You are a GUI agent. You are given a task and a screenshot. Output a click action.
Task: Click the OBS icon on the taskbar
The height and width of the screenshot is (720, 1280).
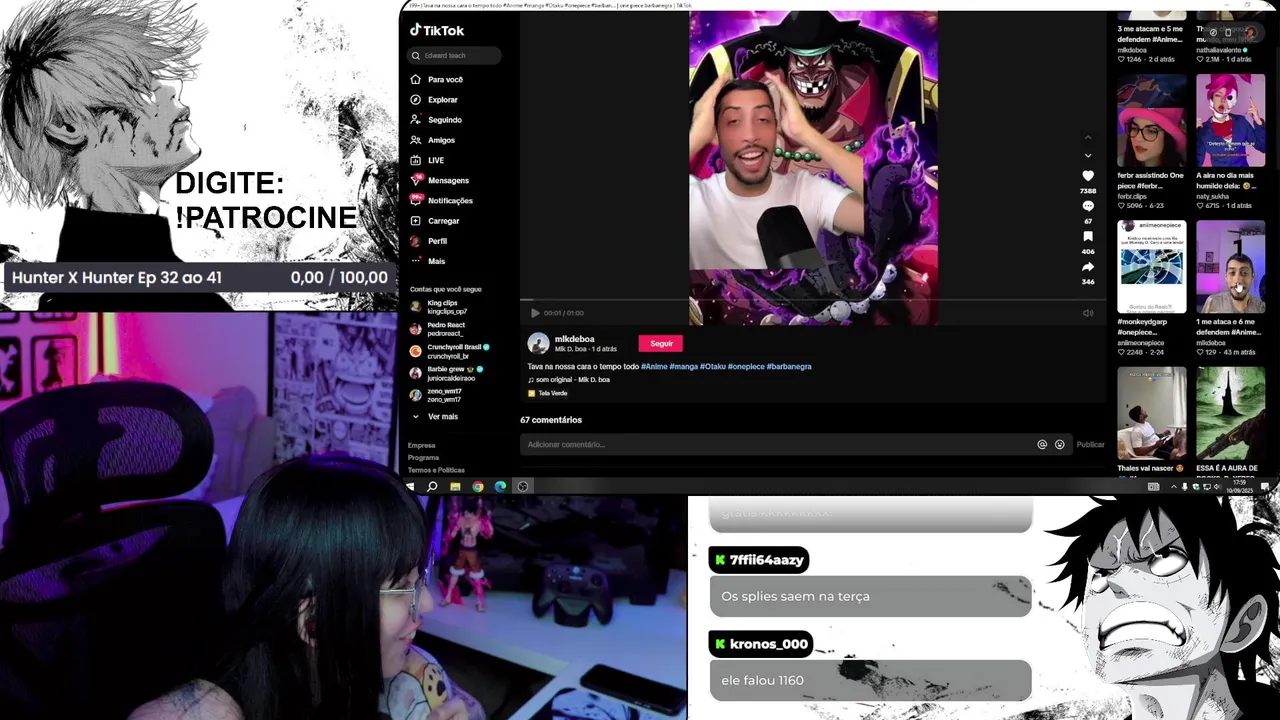(x=522, y=486)
